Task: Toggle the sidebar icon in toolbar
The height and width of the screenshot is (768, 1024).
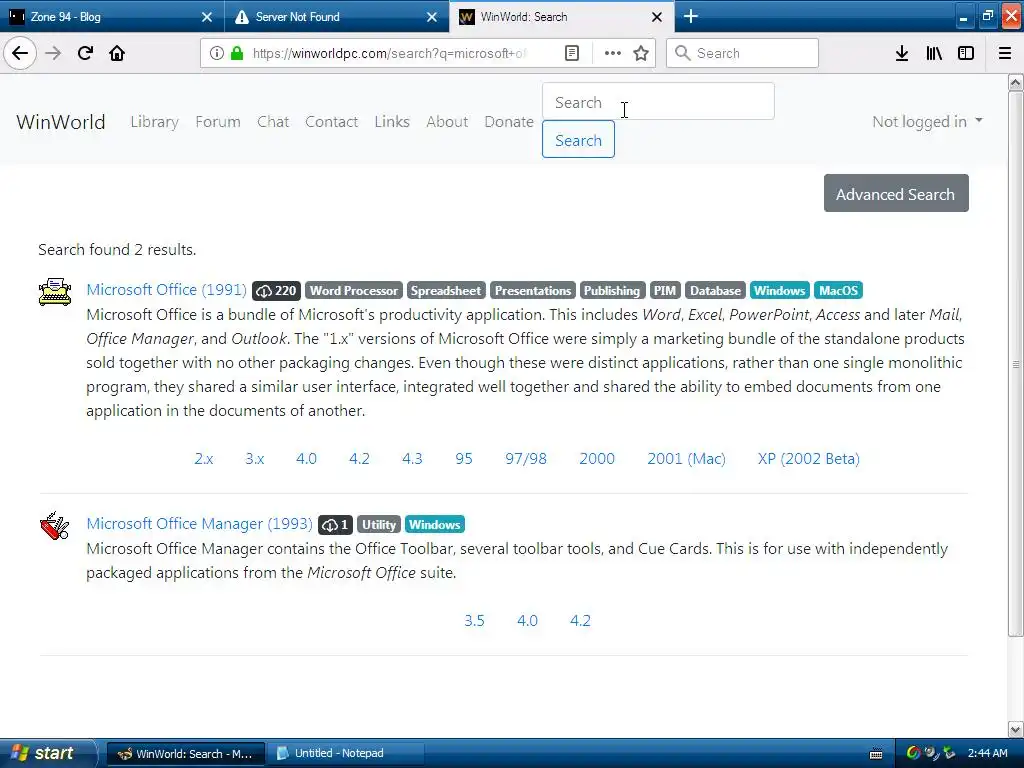Action: (x=966, y=53)
